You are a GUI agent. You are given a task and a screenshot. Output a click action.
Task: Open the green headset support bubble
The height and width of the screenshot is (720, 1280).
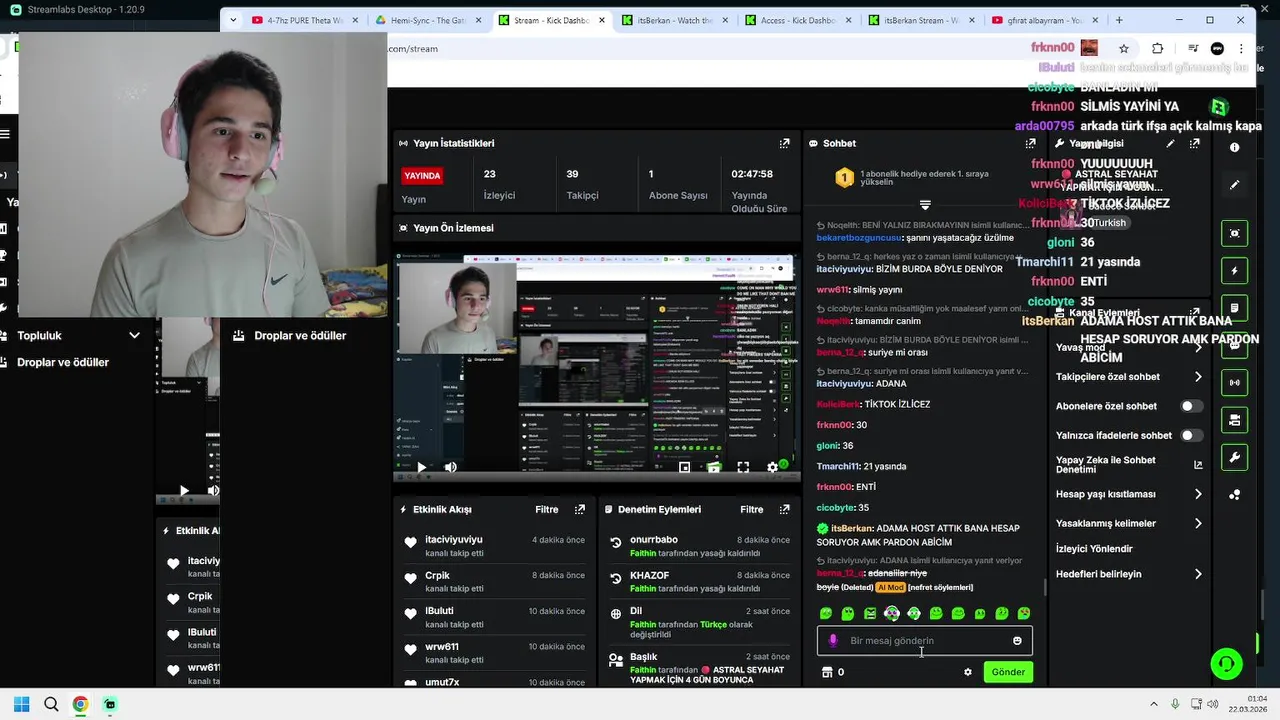click(1226, 664)
